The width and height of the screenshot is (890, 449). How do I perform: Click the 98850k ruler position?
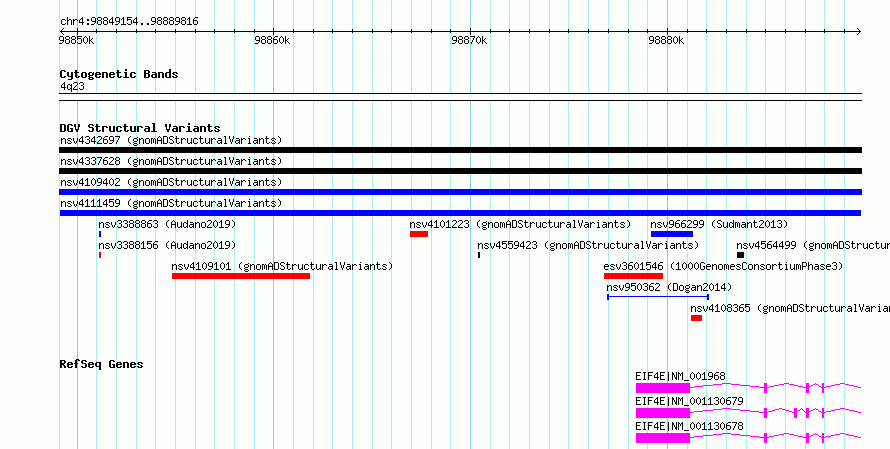[x=76, y=41]
